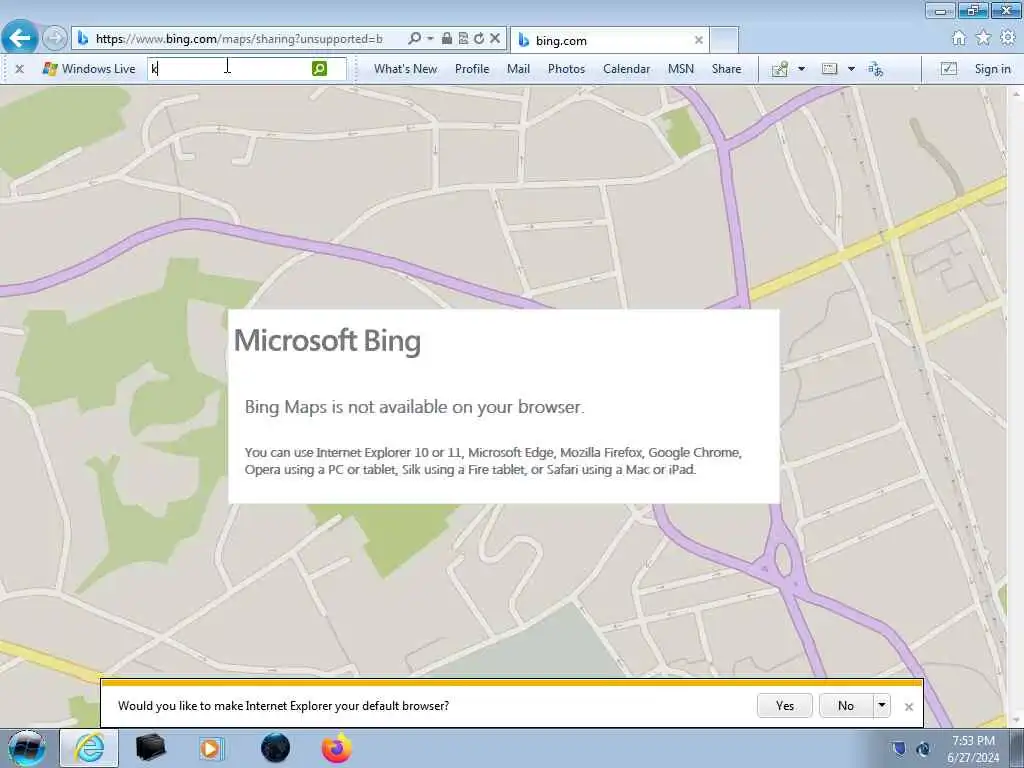The height and width of the screenshot is (768, 1024).
Task: Launch Firefox from the taskbar
Action: pyautogui.click(x=337, y=748)
